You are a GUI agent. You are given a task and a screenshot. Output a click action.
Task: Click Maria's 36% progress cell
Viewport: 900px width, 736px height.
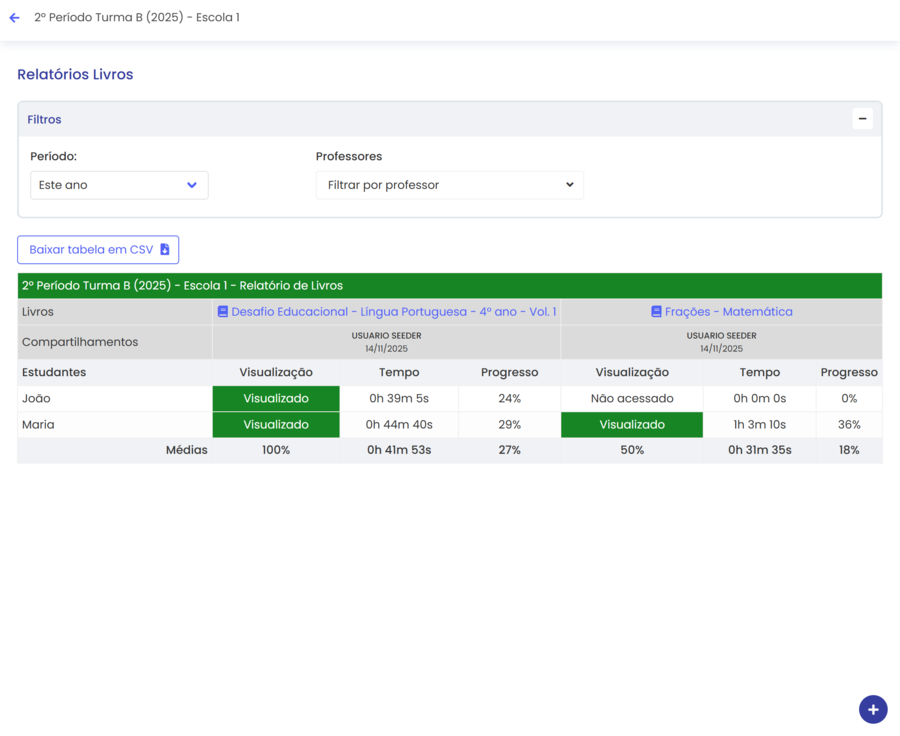(849, 425)
